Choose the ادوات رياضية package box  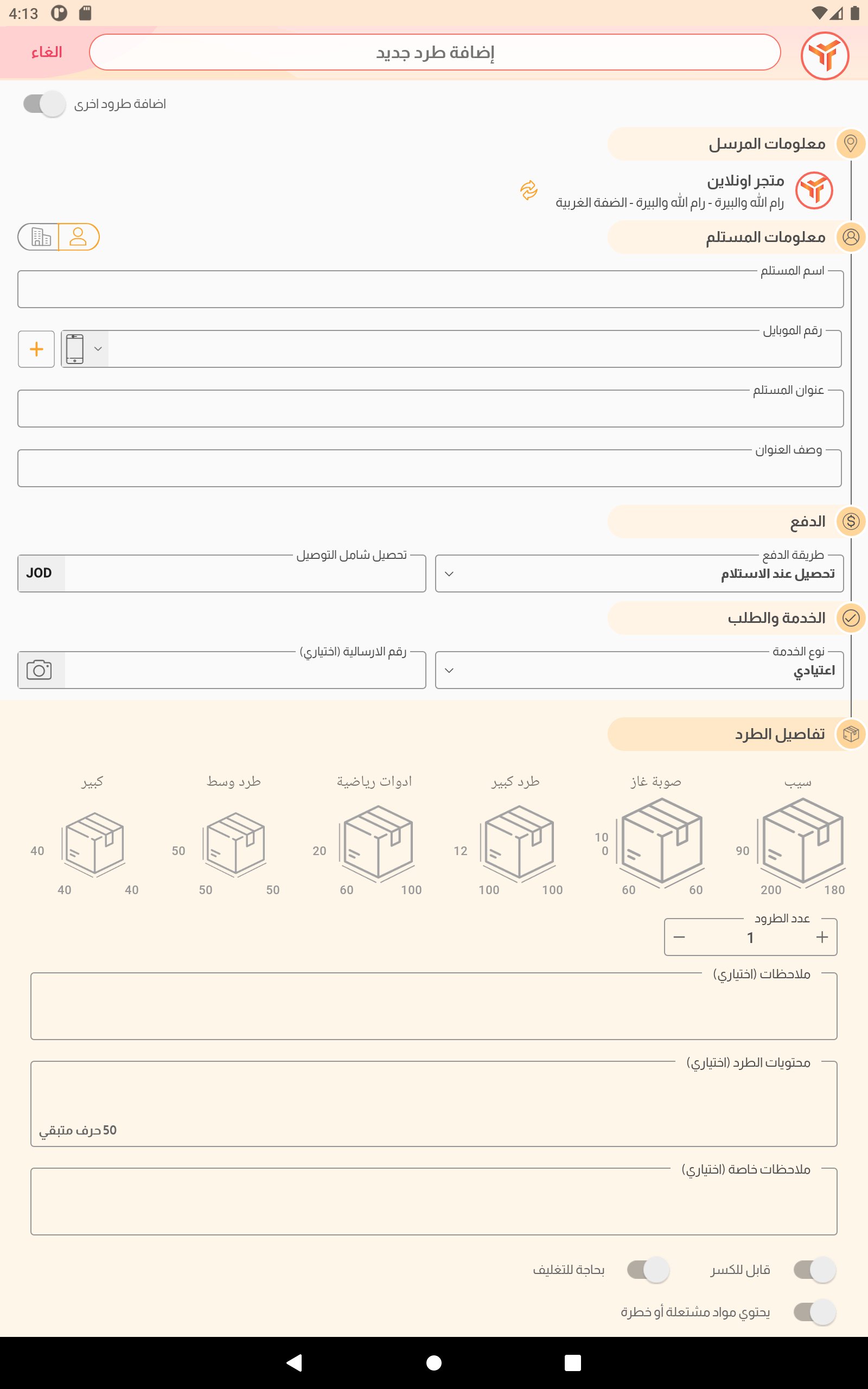coord(377,843)
